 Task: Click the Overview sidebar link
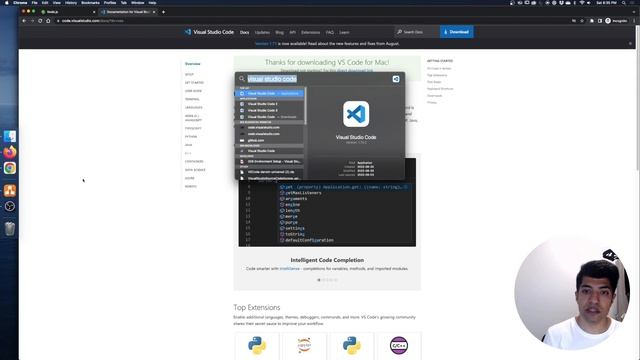pos(193,64)
